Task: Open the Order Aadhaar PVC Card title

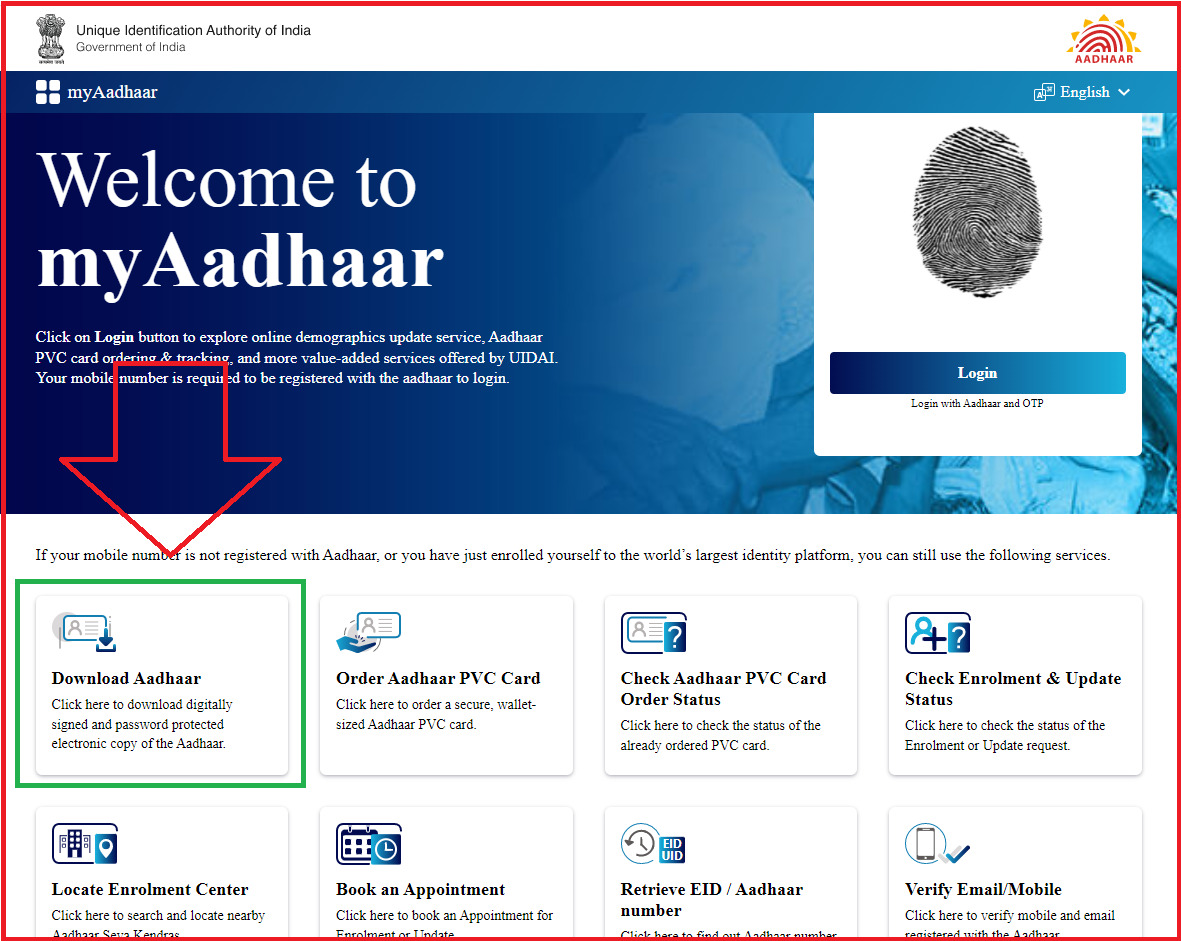Action: 438,678
